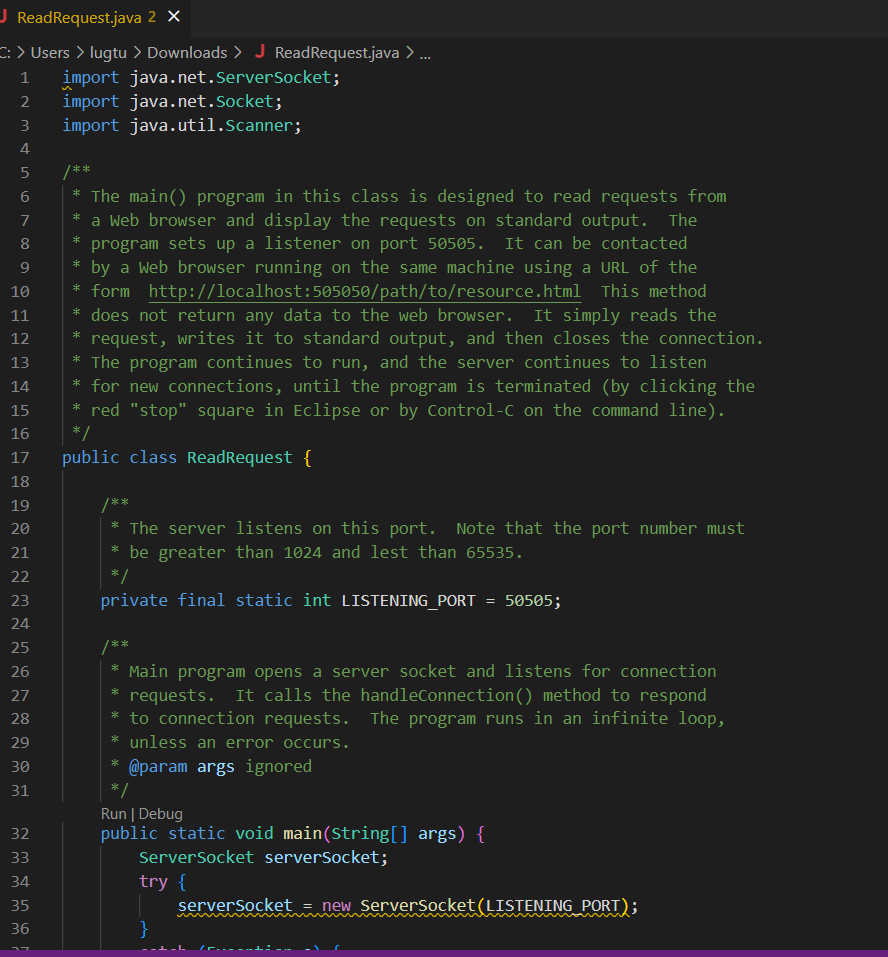Click the public class ReadRequest declaration
Viewport: 888px width, 957px height.
185,457
